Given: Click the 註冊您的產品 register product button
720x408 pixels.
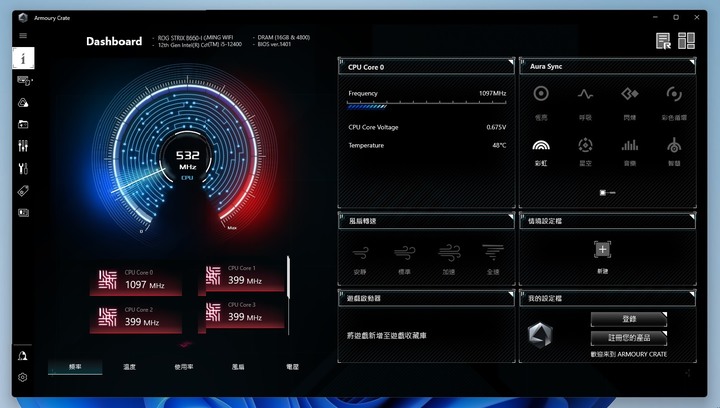Looking at the screenshot, I should (x=629, y=338).
